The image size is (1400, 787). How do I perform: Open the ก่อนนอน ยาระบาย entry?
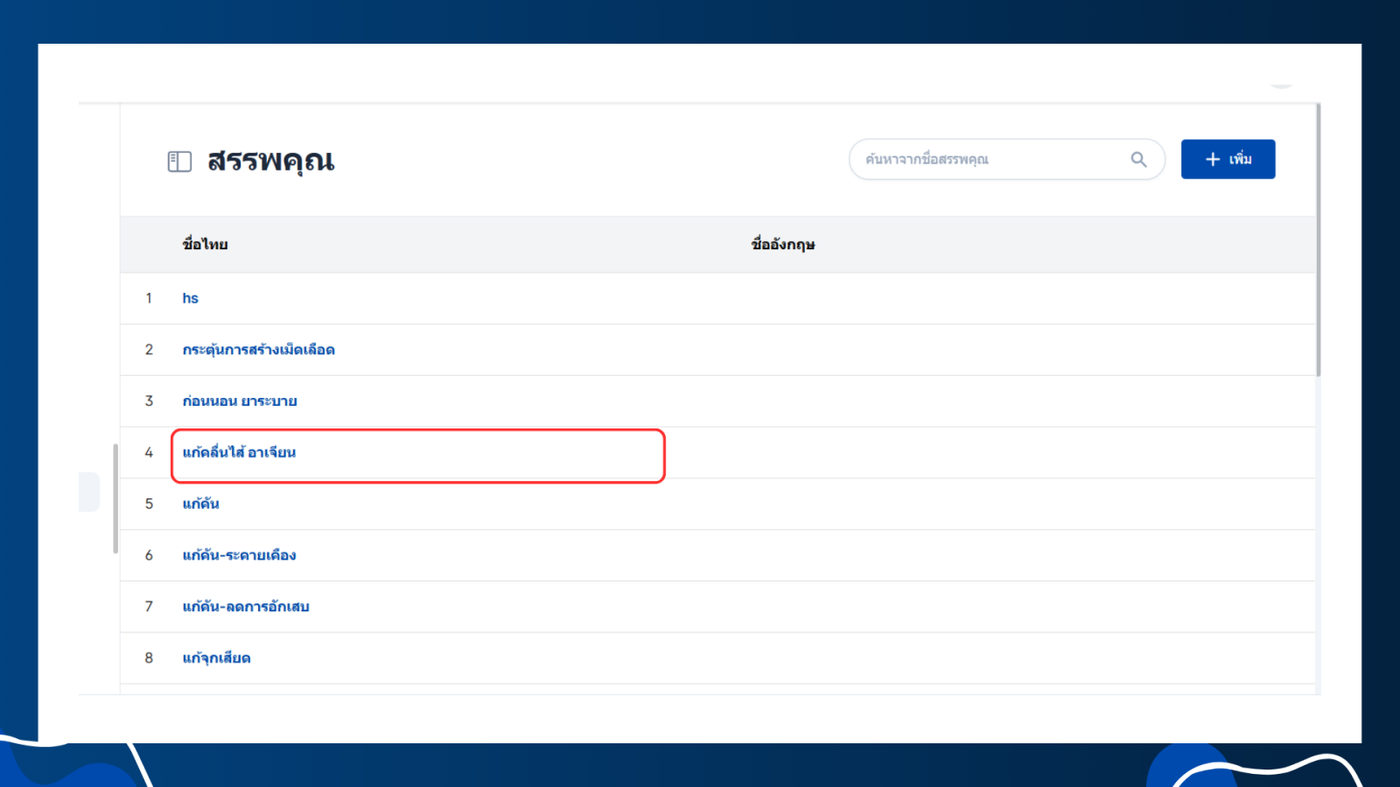pyautogui.click(x=239, y=401)
